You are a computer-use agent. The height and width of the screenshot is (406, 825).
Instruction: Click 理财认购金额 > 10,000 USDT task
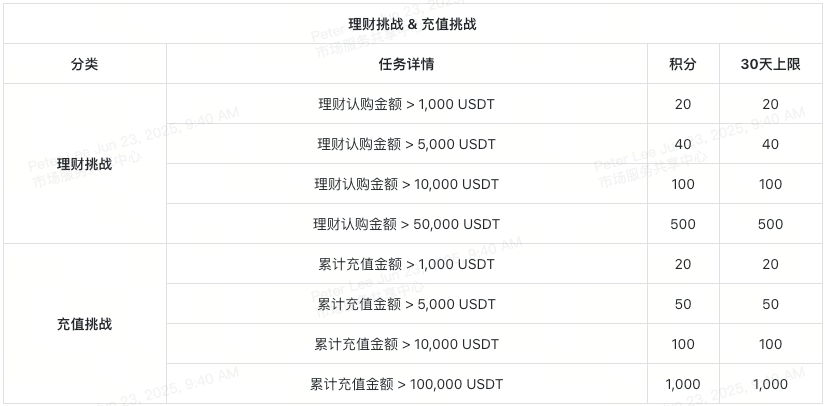coord(406,184)
